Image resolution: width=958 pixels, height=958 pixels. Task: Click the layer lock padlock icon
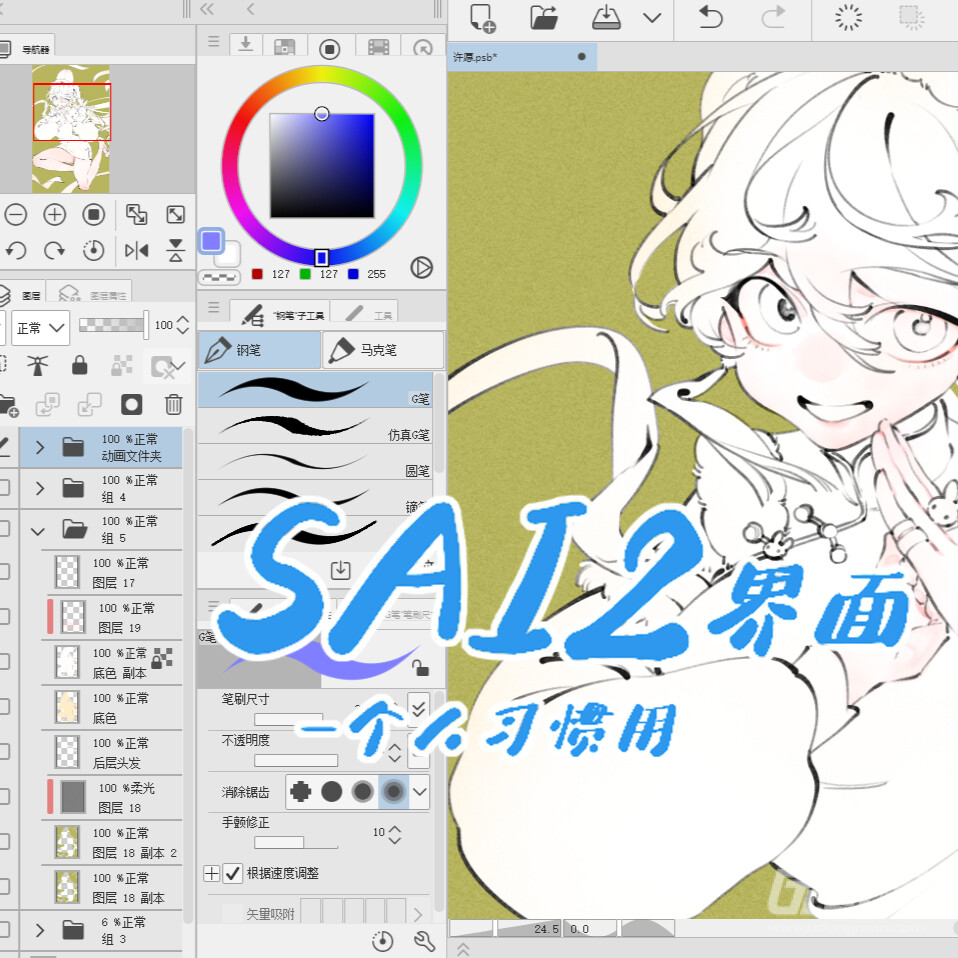pos(80,366)
